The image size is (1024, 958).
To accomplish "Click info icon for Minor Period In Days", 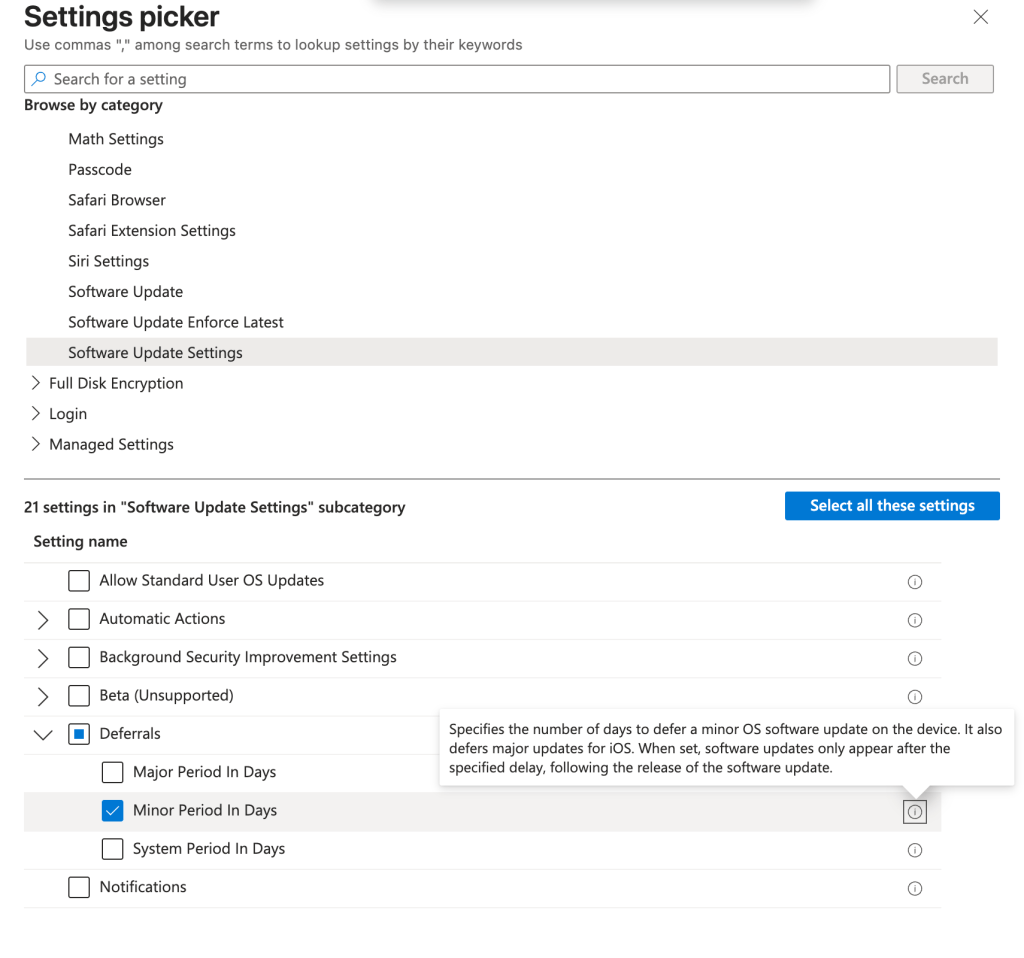I will [x=914, y=812].
